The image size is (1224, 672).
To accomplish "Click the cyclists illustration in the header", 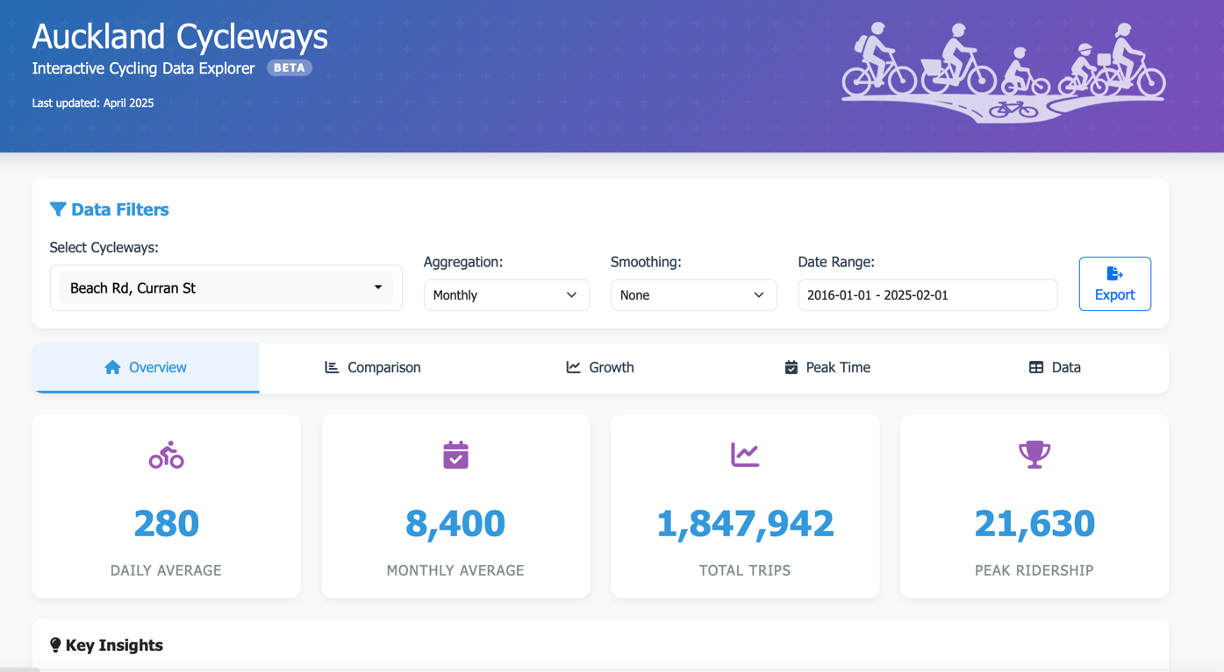I will tap(1003, 73).
